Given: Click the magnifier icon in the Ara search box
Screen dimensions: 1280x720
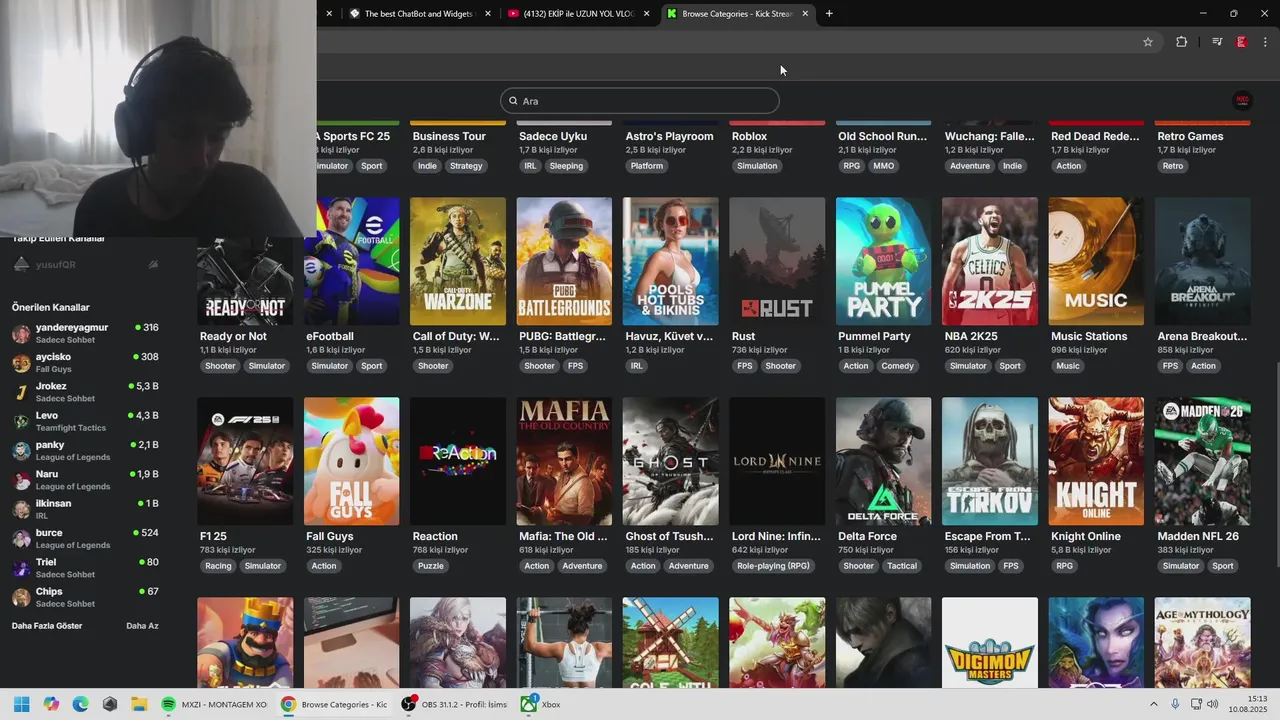Looking at the screenshot, I should (513, 101).
